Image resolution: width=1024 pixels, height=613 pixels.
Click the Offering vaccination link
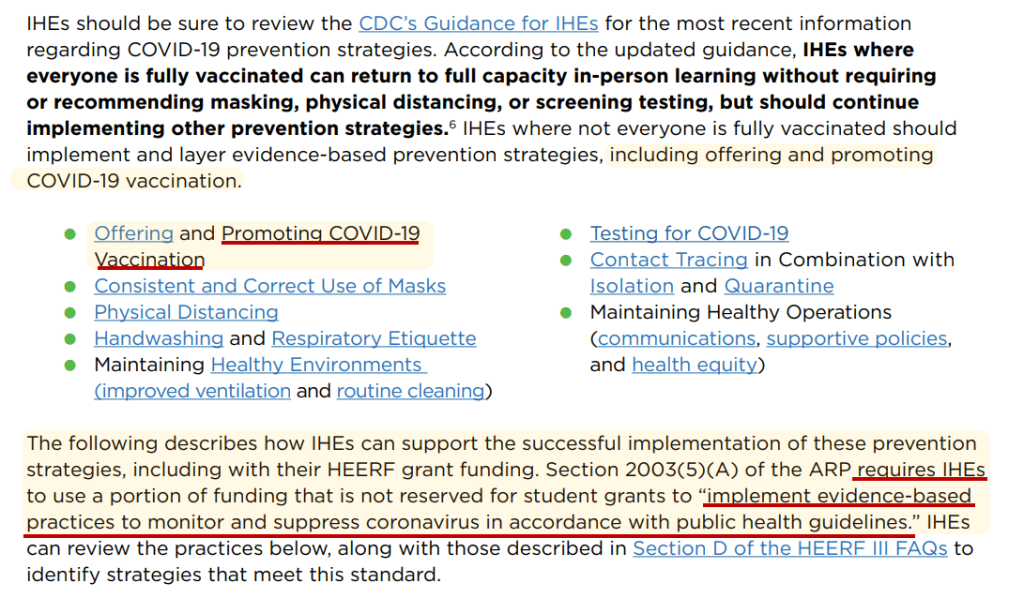coord(134,233)
